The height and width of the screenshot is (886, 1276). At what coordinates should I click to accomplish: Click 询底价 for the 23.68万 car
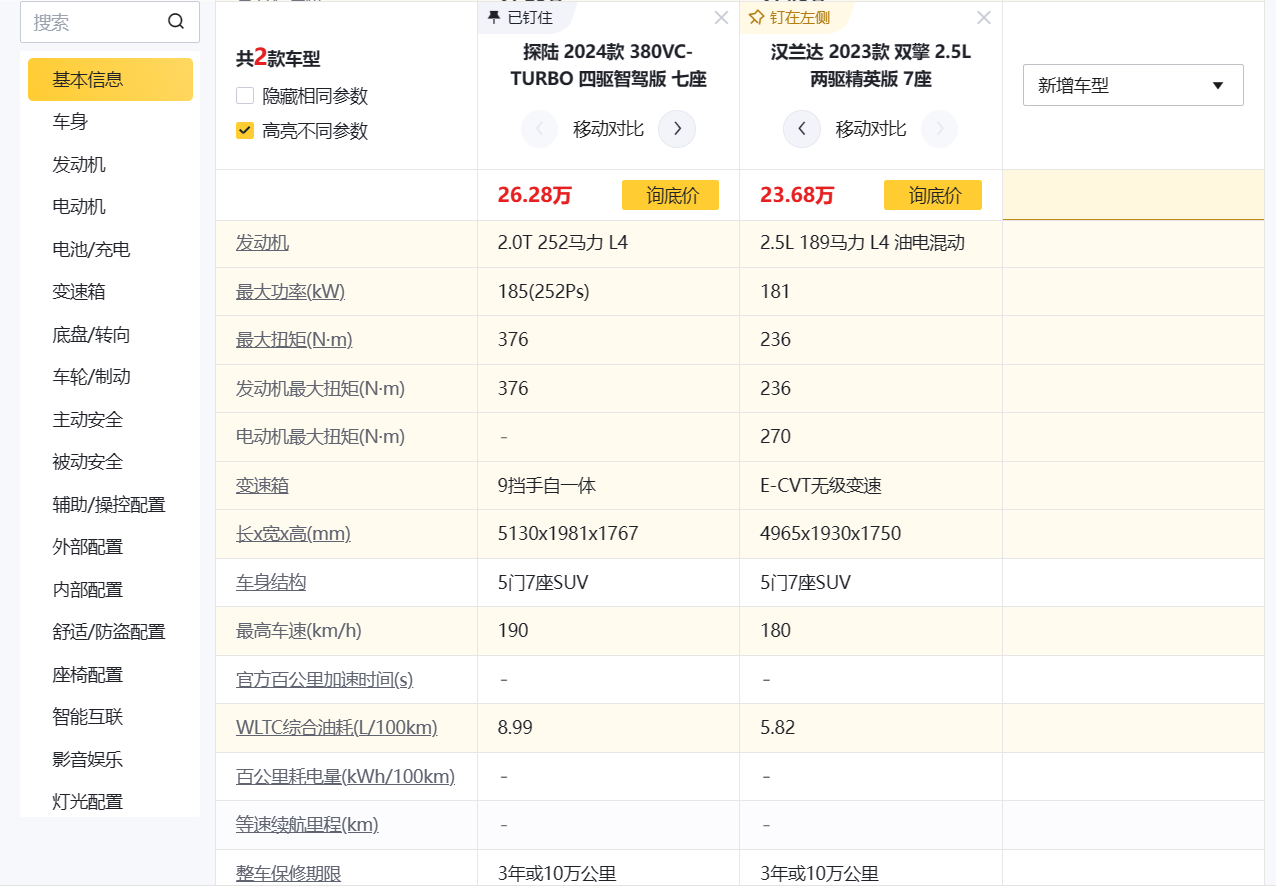click(933, 195)
